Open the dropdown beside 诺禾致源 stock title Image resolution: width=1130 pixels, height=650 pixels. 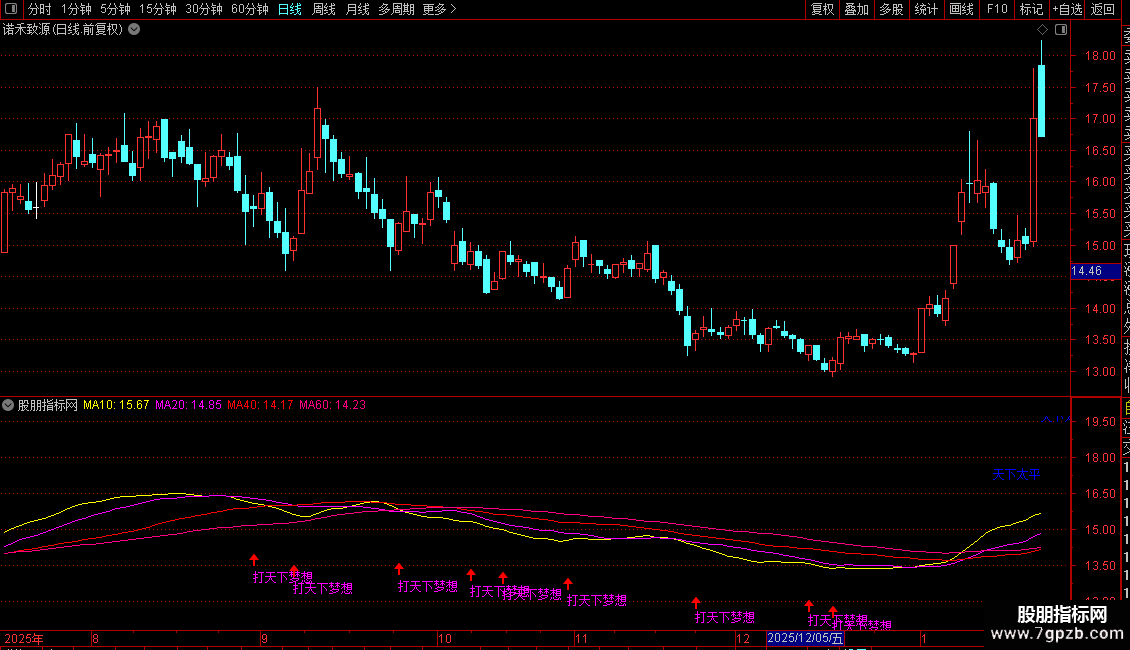134,30
